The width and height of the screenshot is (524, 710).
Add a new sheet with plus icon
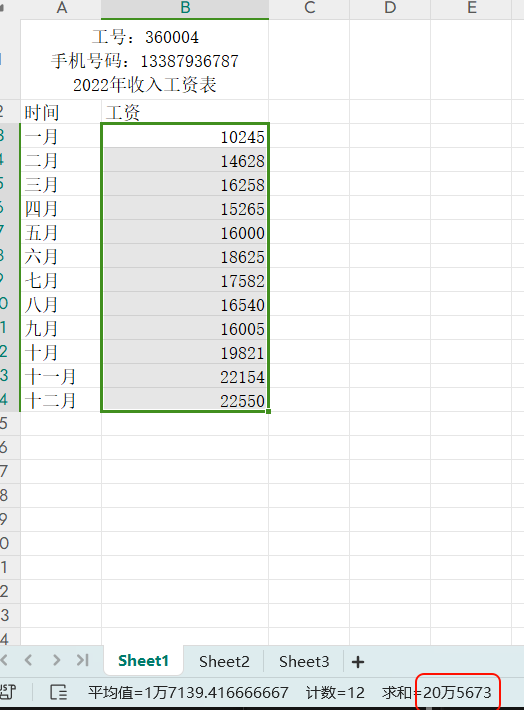358,662
